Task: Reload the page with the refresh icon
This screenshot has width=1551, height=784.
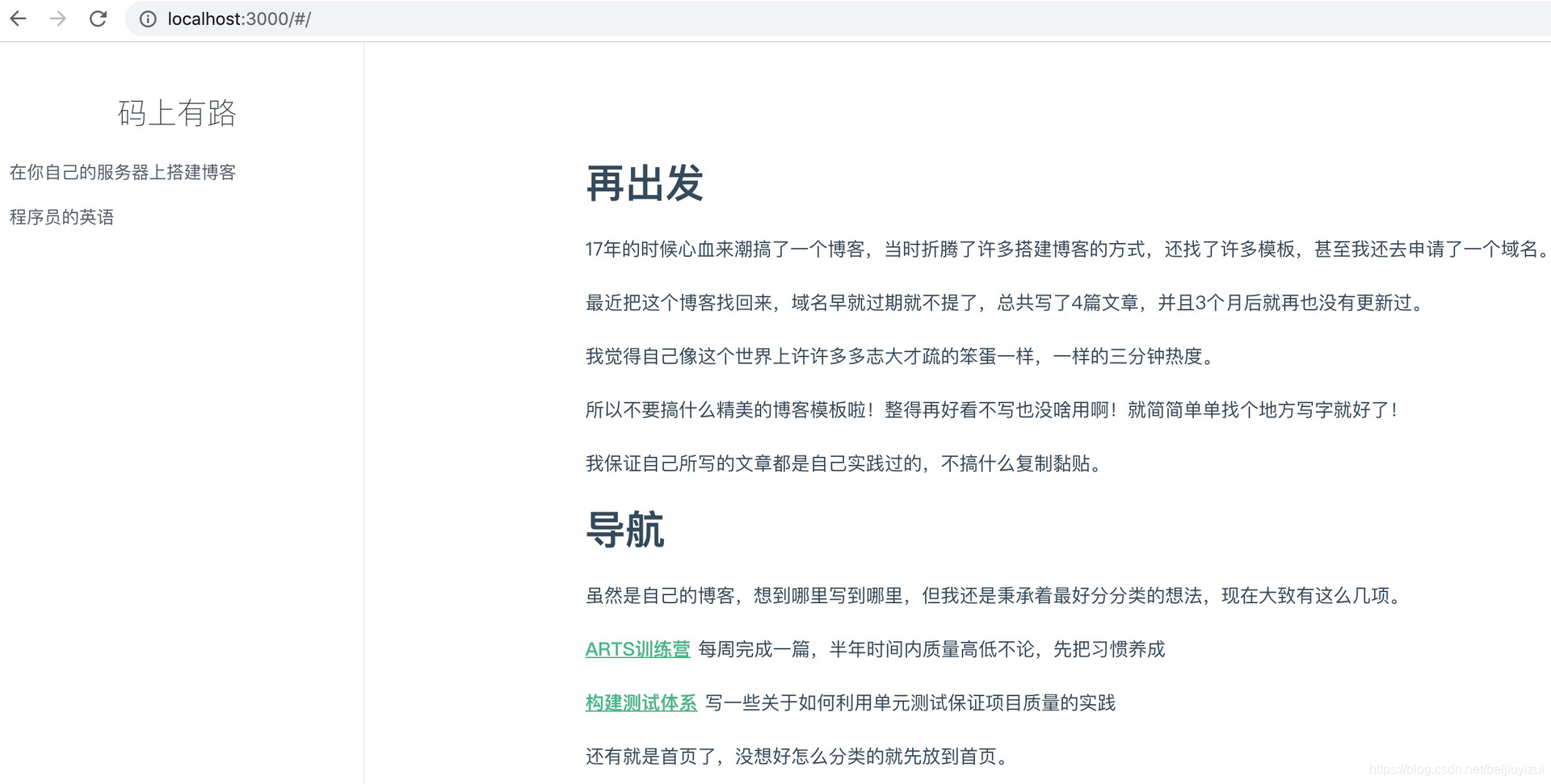Action: tap(98, 19)
